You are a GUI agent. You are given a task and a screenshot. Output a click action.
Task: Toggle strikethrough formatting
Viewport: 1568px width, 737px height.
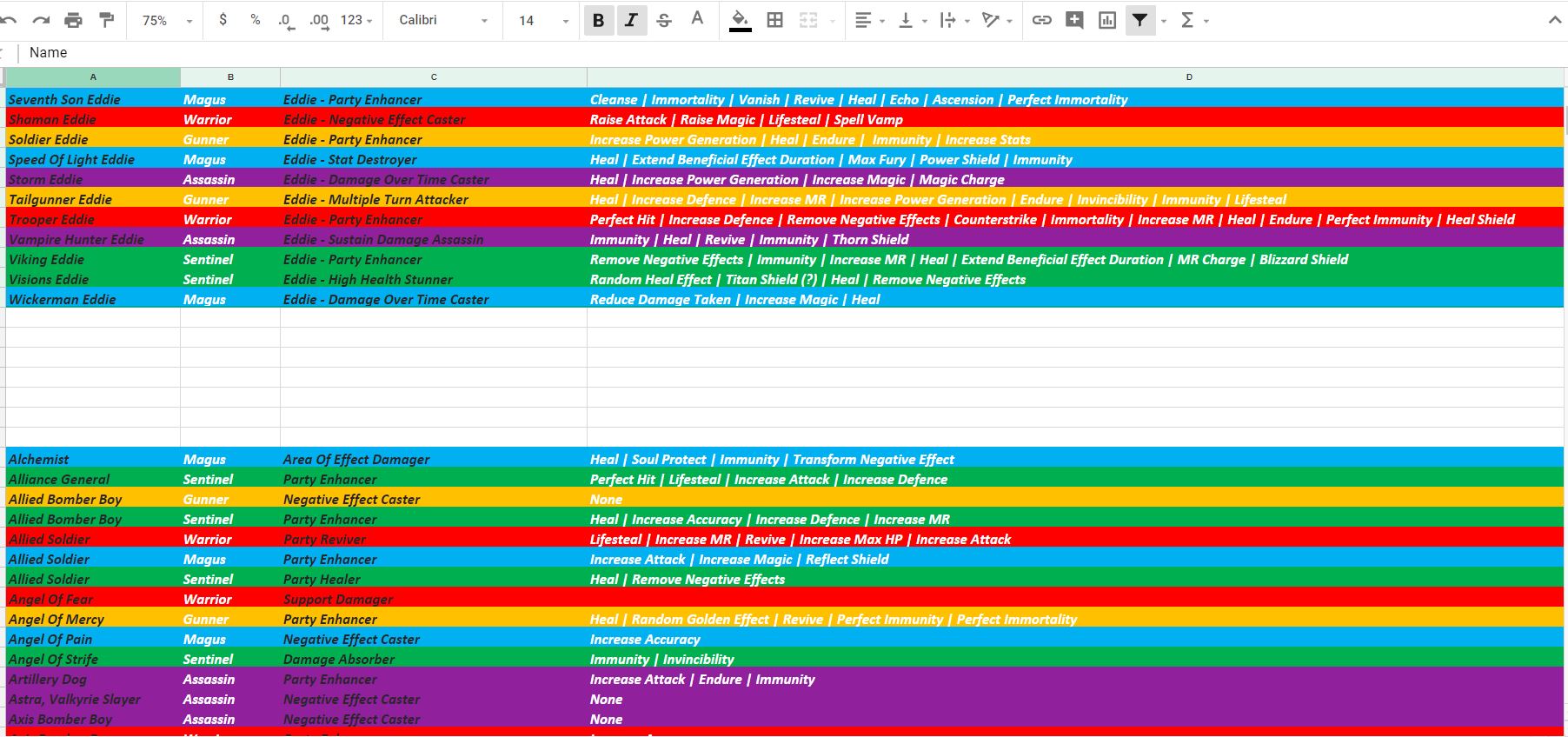tap(664, 20)
